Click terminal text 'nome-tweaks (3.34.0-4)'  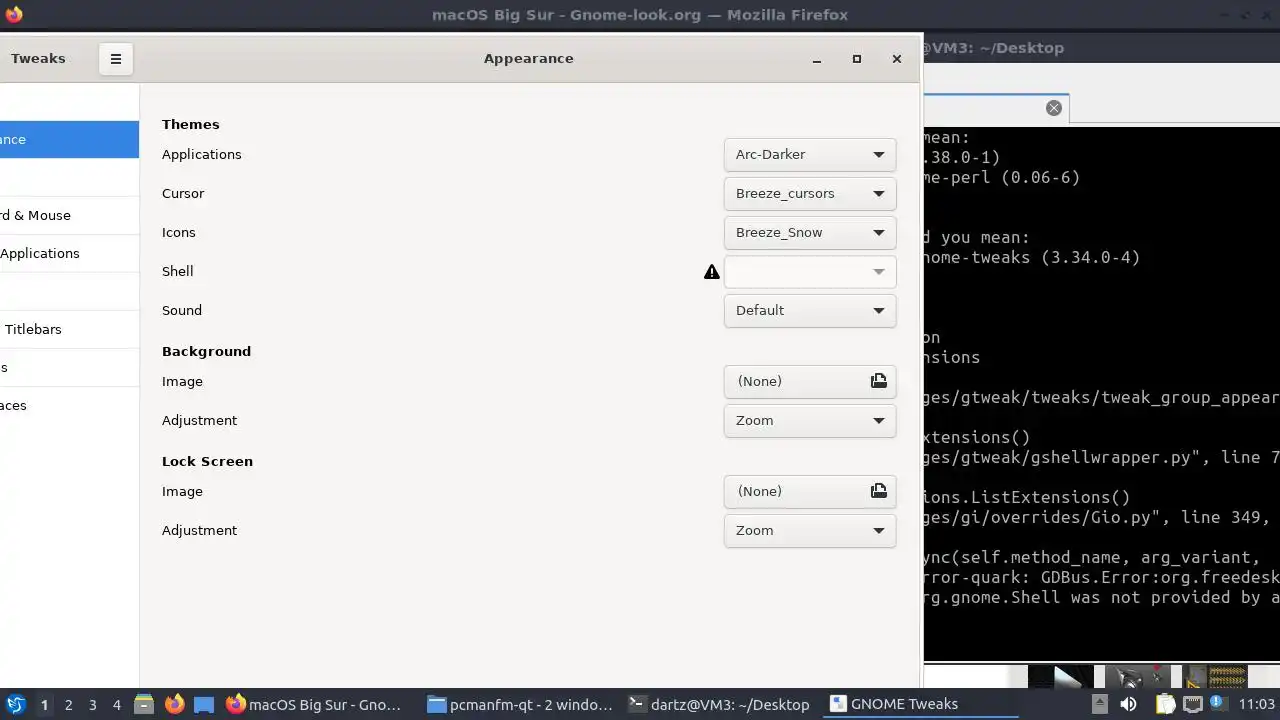1032,257
